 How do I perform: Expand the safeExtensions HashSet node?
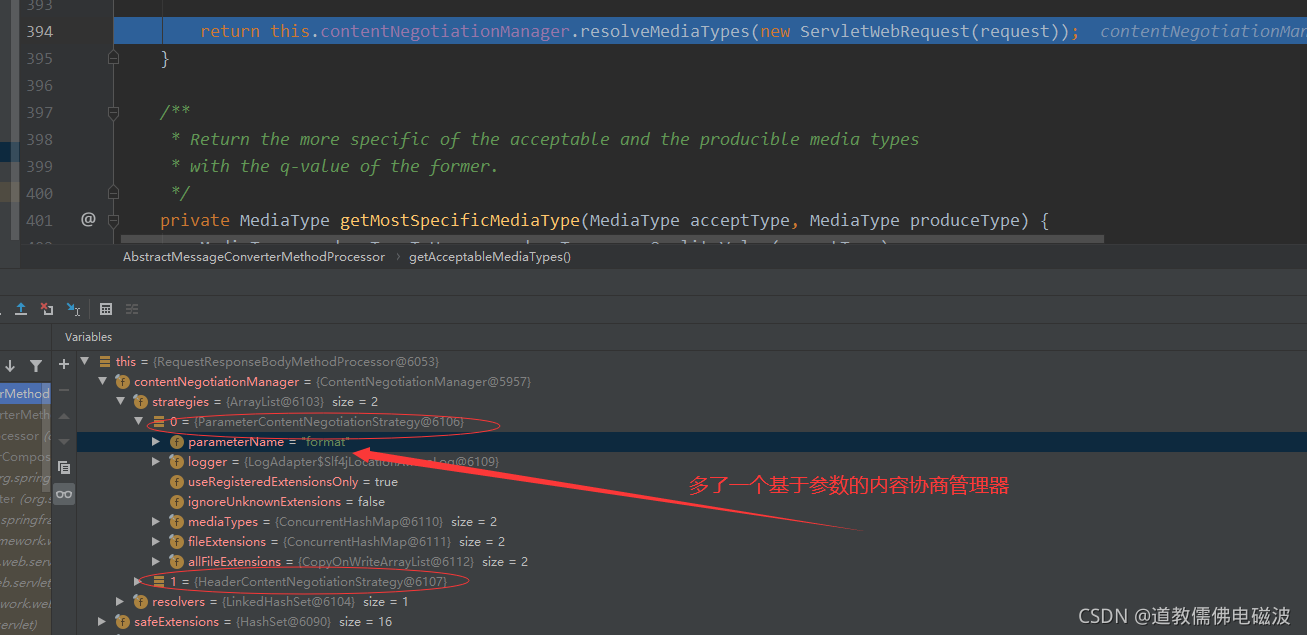[x=103, y=621]
